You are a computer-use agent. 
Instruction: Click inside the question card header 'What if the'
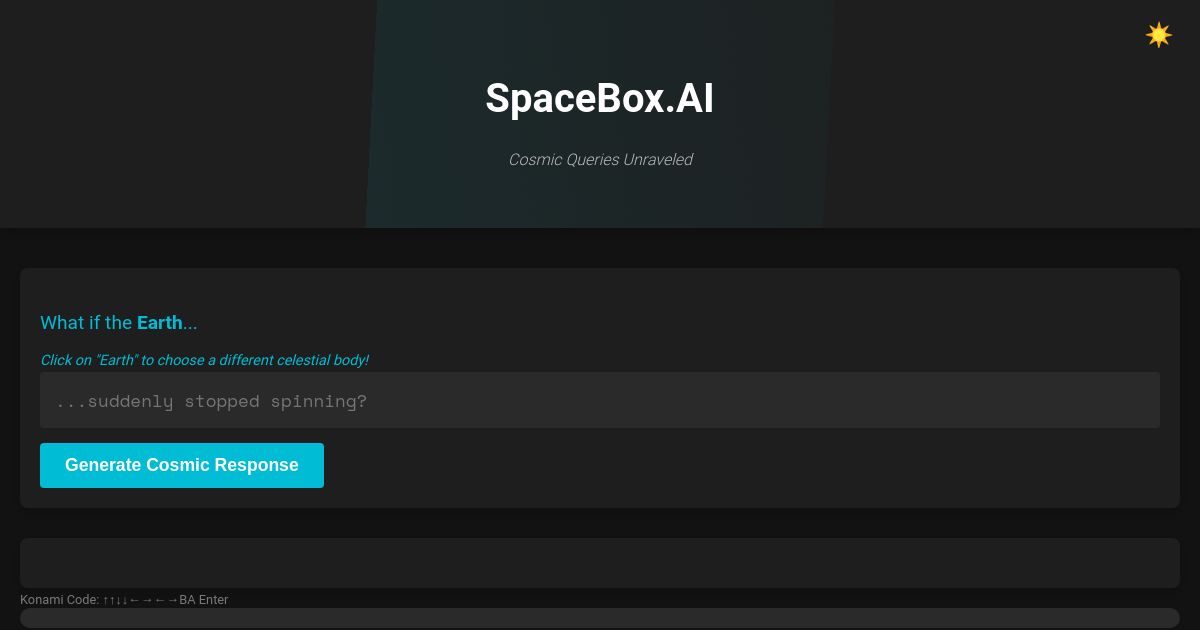point(88,323)
